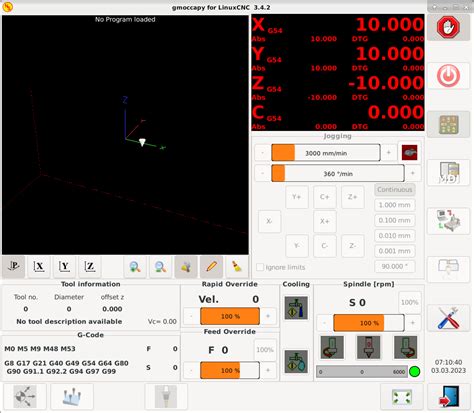Image resolution: width=474 pixels, height=413 pixels.
Task: Enable the Ignore limits checkbox
Action: [260, 267]
